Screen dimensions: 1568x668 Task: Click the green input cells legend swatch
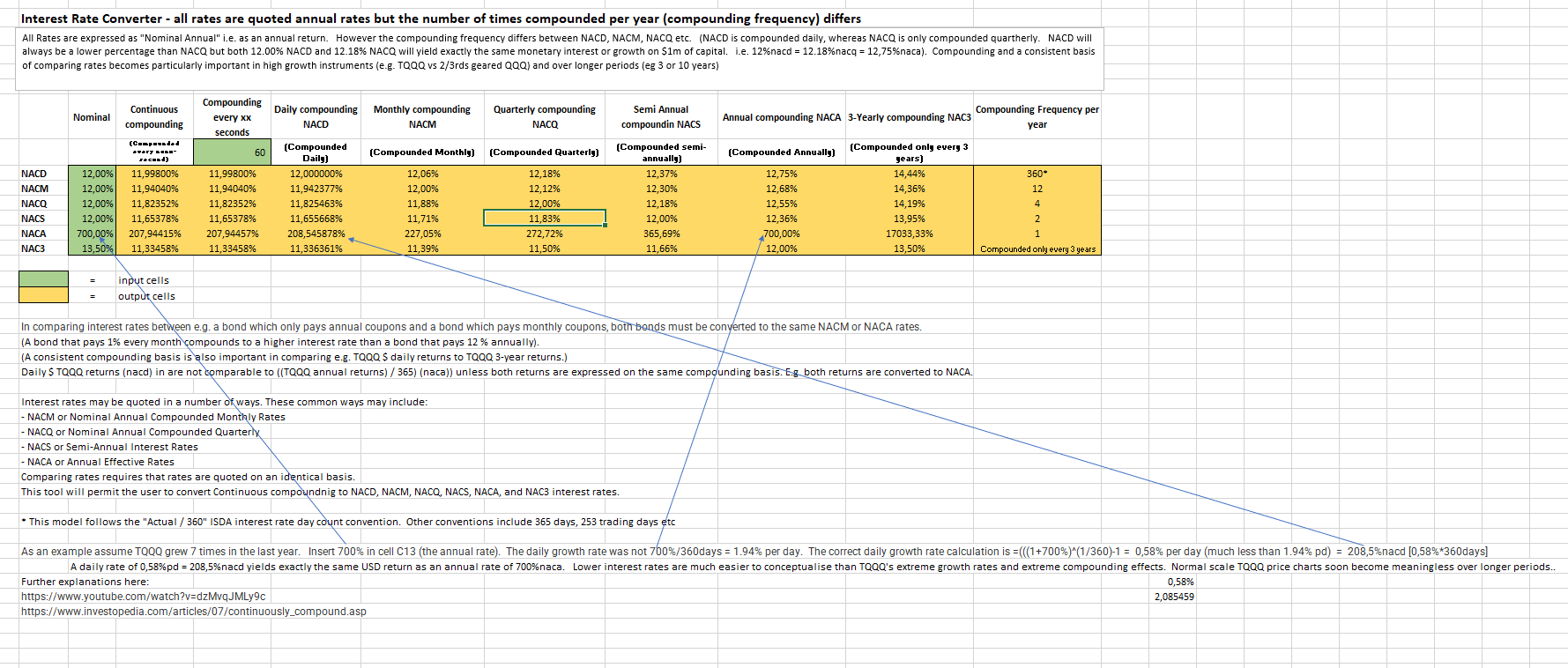[43, 279]
